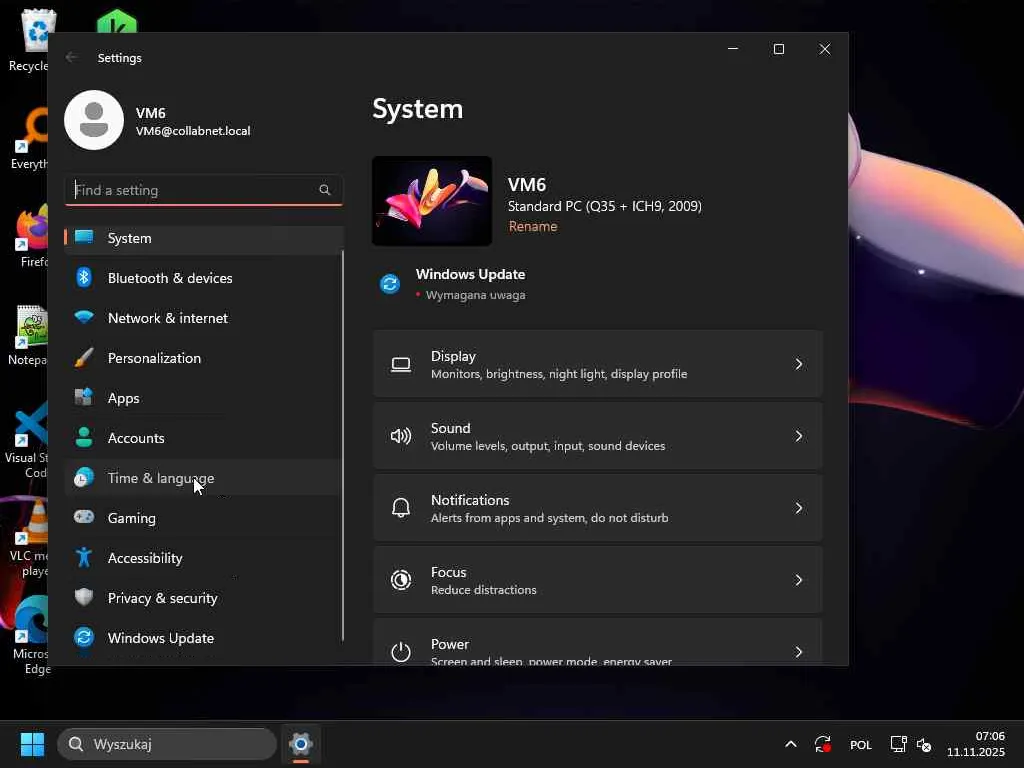
Task: Select the Personalization paintbrush icon
Action: pyautogui.click(x=84, y=358)
